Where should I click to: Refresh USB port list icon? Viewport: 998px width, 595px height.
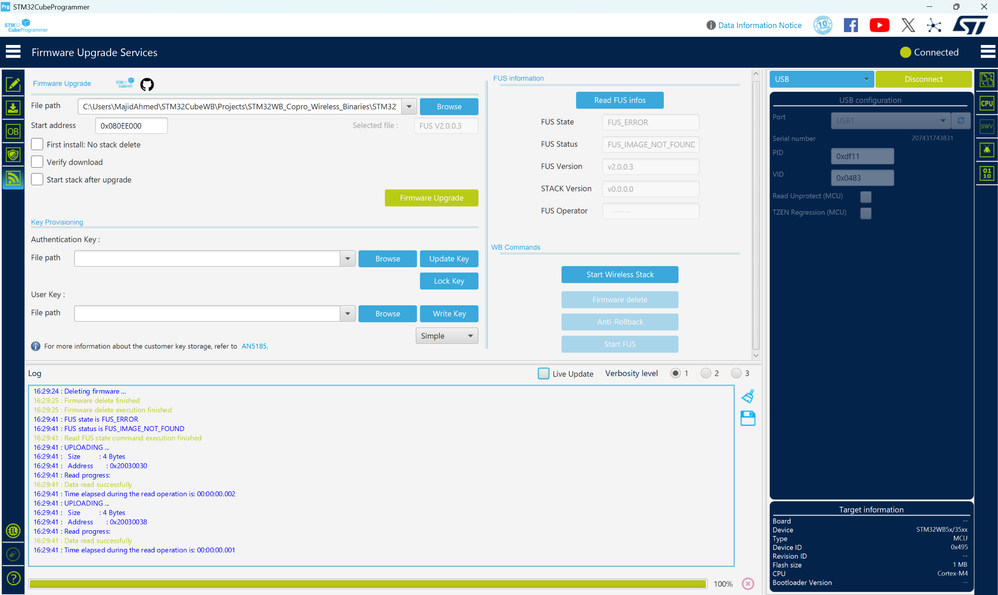pos(960,120)
